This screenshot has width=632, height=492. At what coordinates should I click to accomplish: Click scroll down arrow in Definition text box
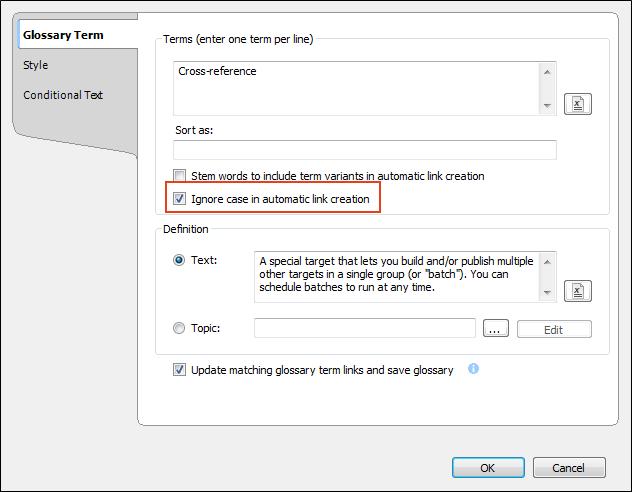click(547, 293)
